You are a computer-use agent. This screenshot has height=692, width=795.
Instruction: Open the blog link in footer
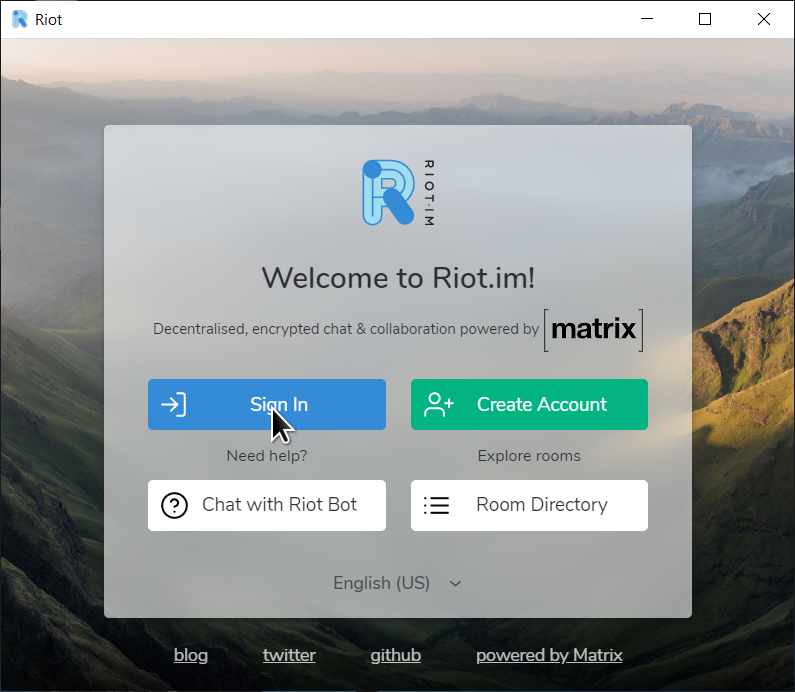click(191, 655)
